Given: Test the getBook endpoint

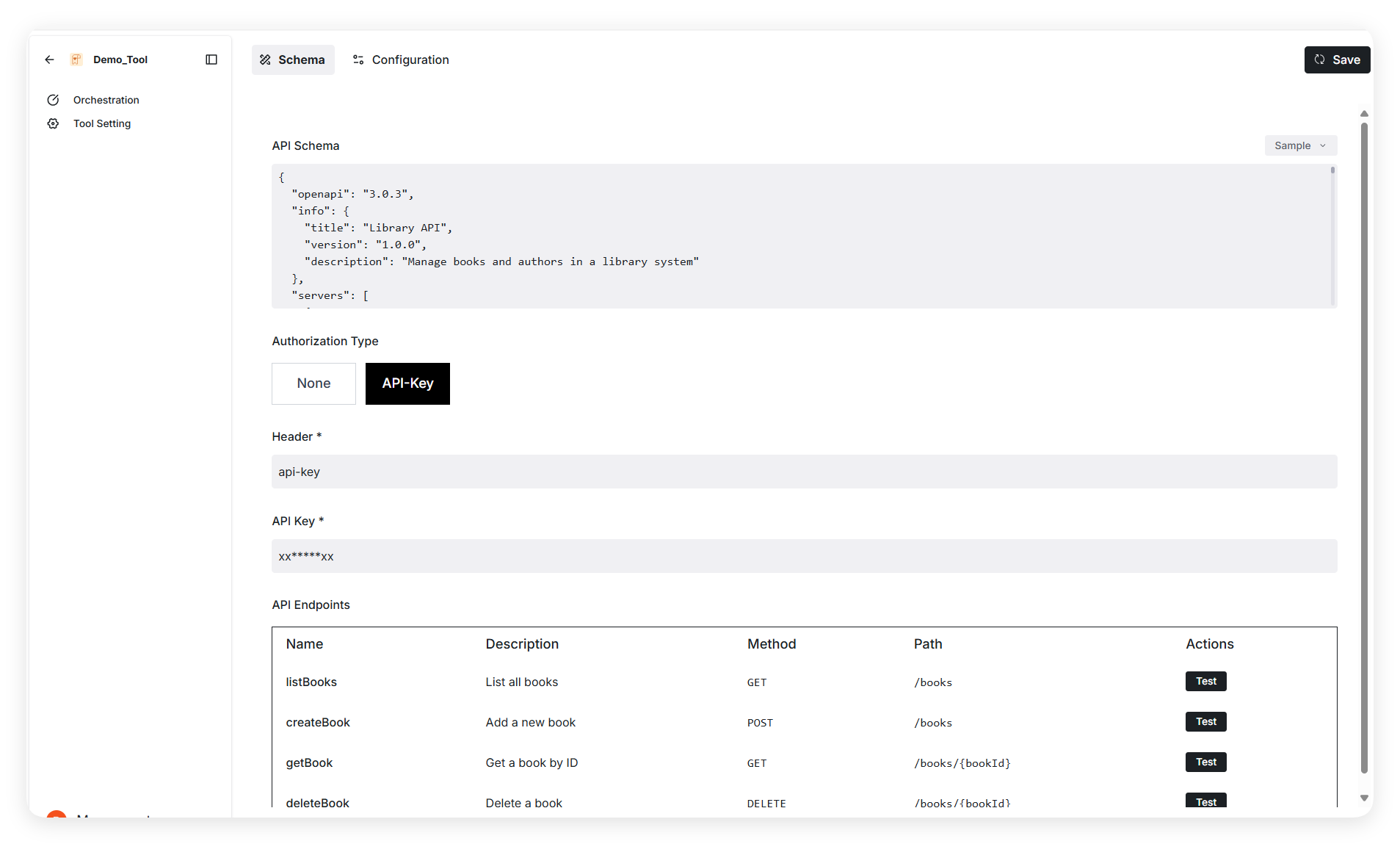Looking at the screenshot, I should tap(1205, 762).
